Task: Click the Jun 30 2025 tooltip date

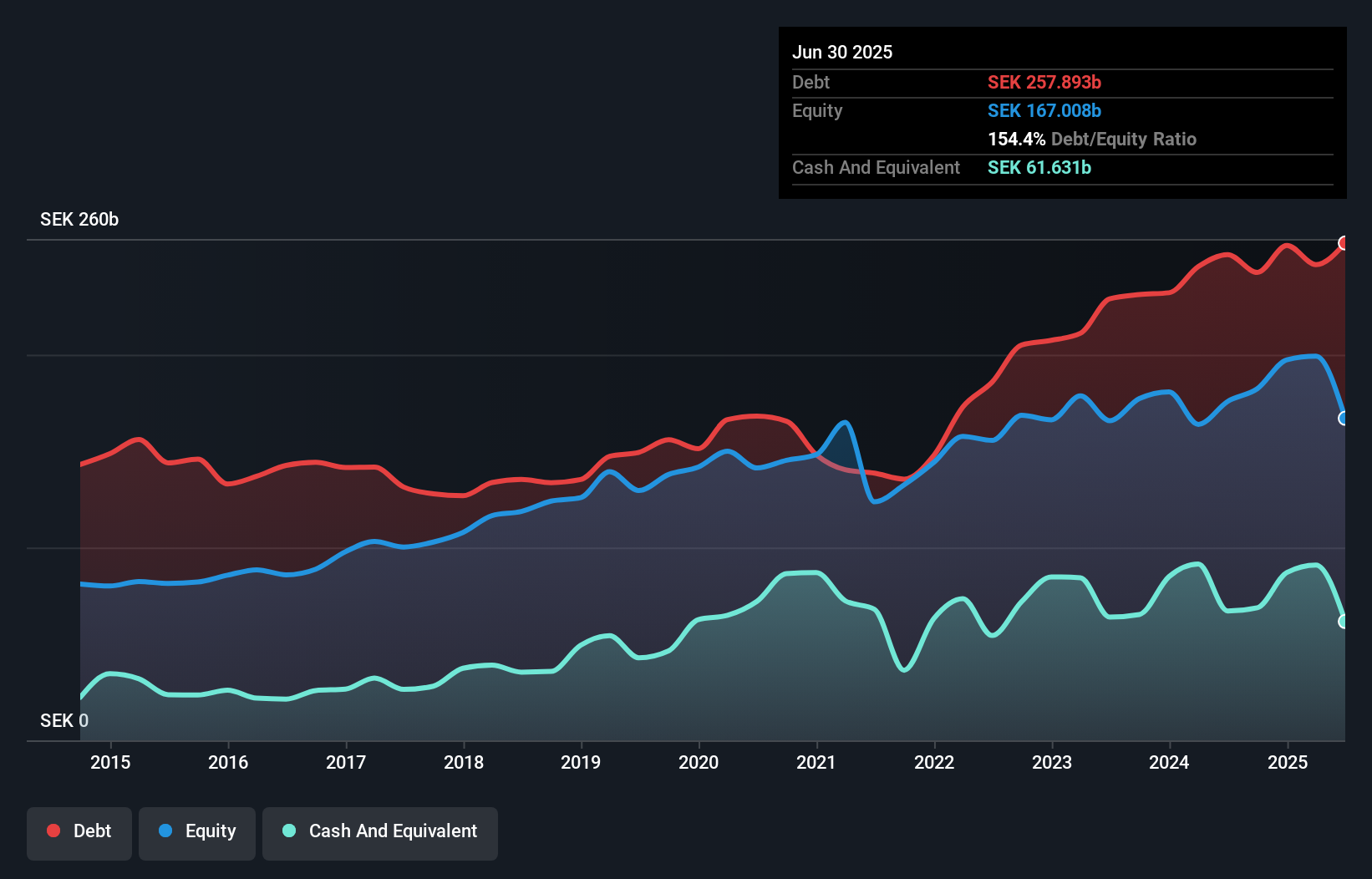Action: tap(842, 52)
